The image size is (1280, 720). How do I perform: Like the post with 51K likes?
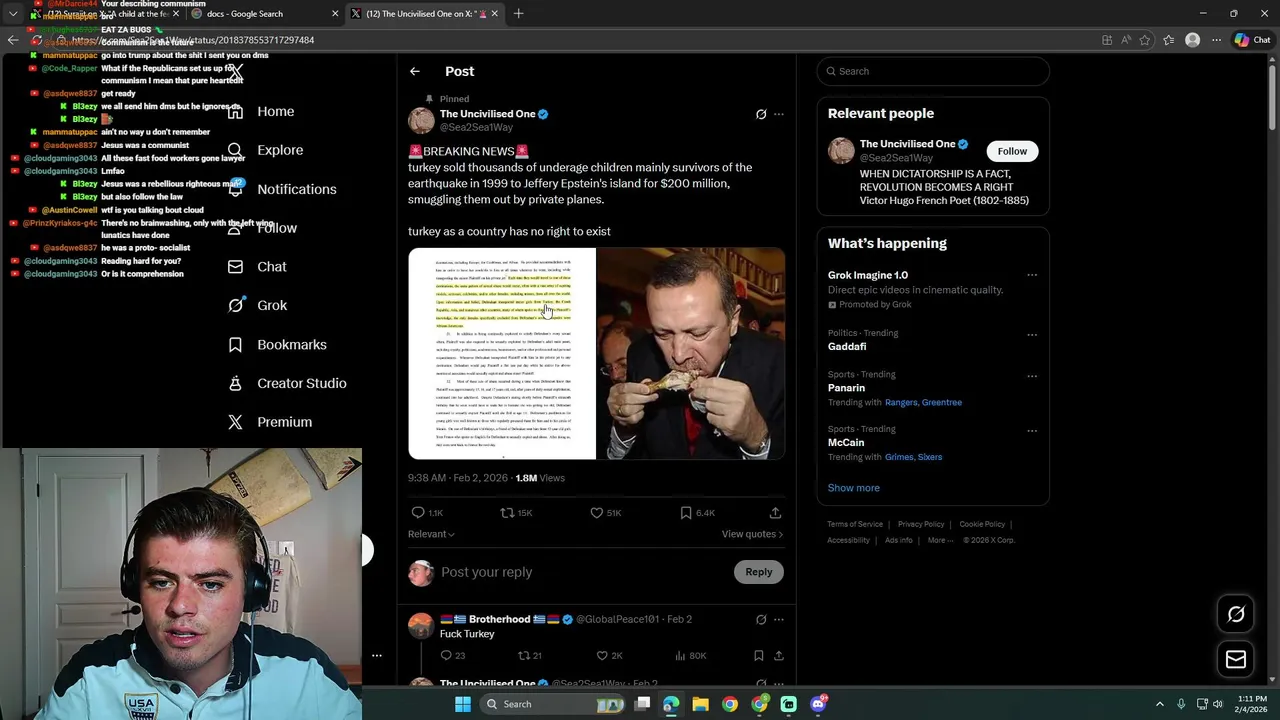pos(596,512)
